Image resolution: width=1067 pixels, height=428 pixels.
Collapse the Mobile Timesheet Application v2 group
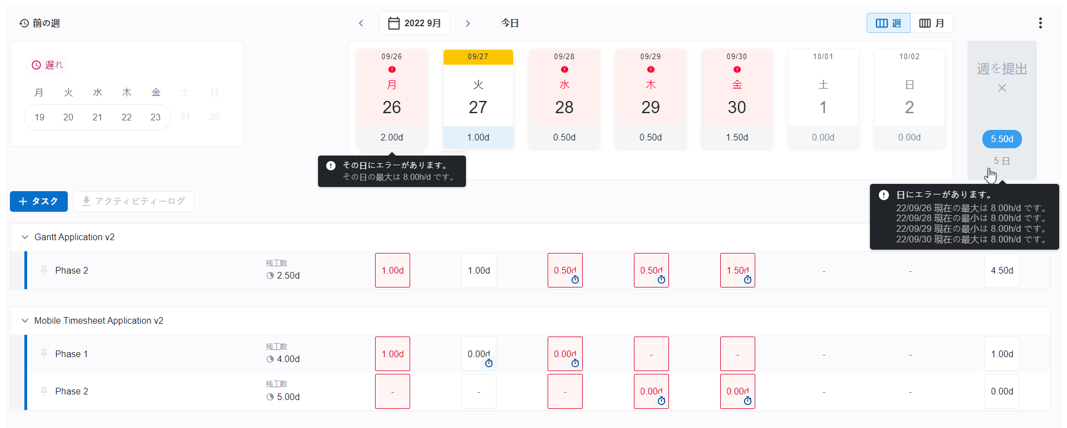point(25,321)
